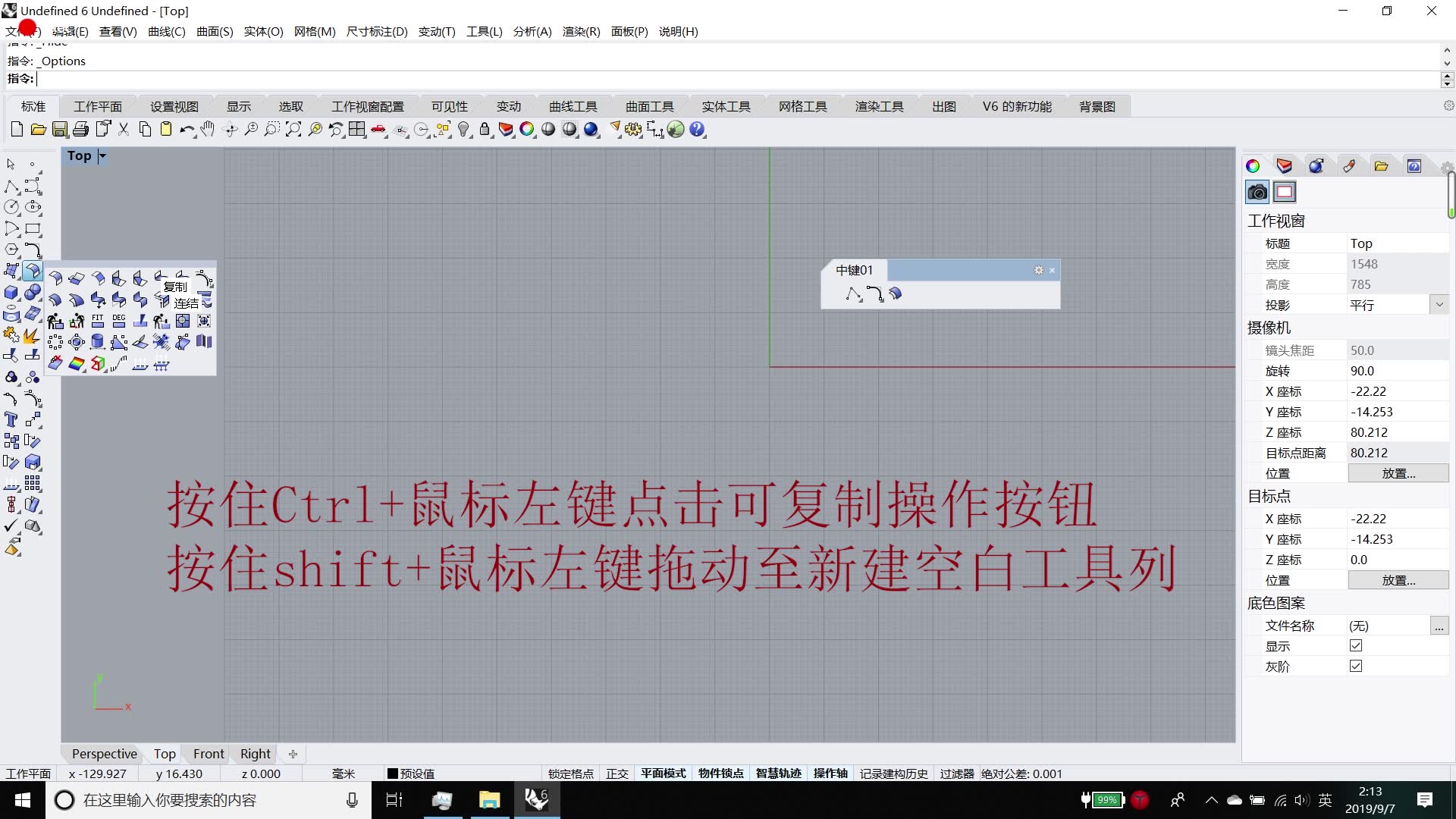Open the Top viewport title dropdown arrow

pos(102,156)
